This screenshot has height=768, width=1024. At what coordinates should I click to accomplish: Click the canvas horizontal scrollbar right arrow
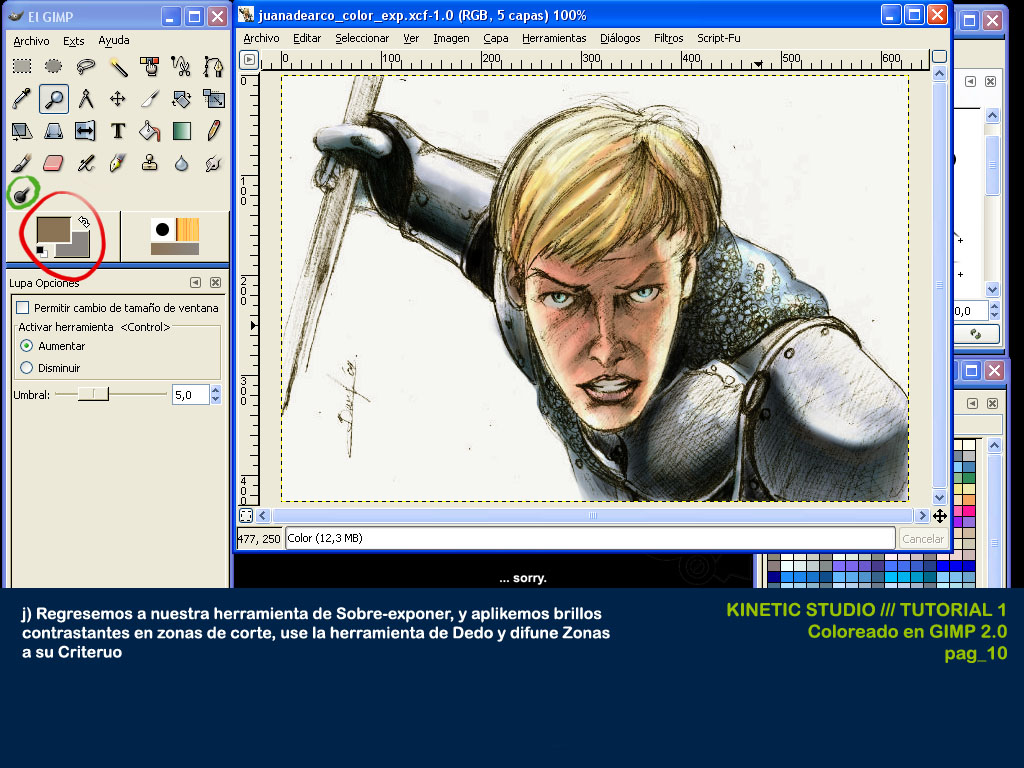[922, 516]
